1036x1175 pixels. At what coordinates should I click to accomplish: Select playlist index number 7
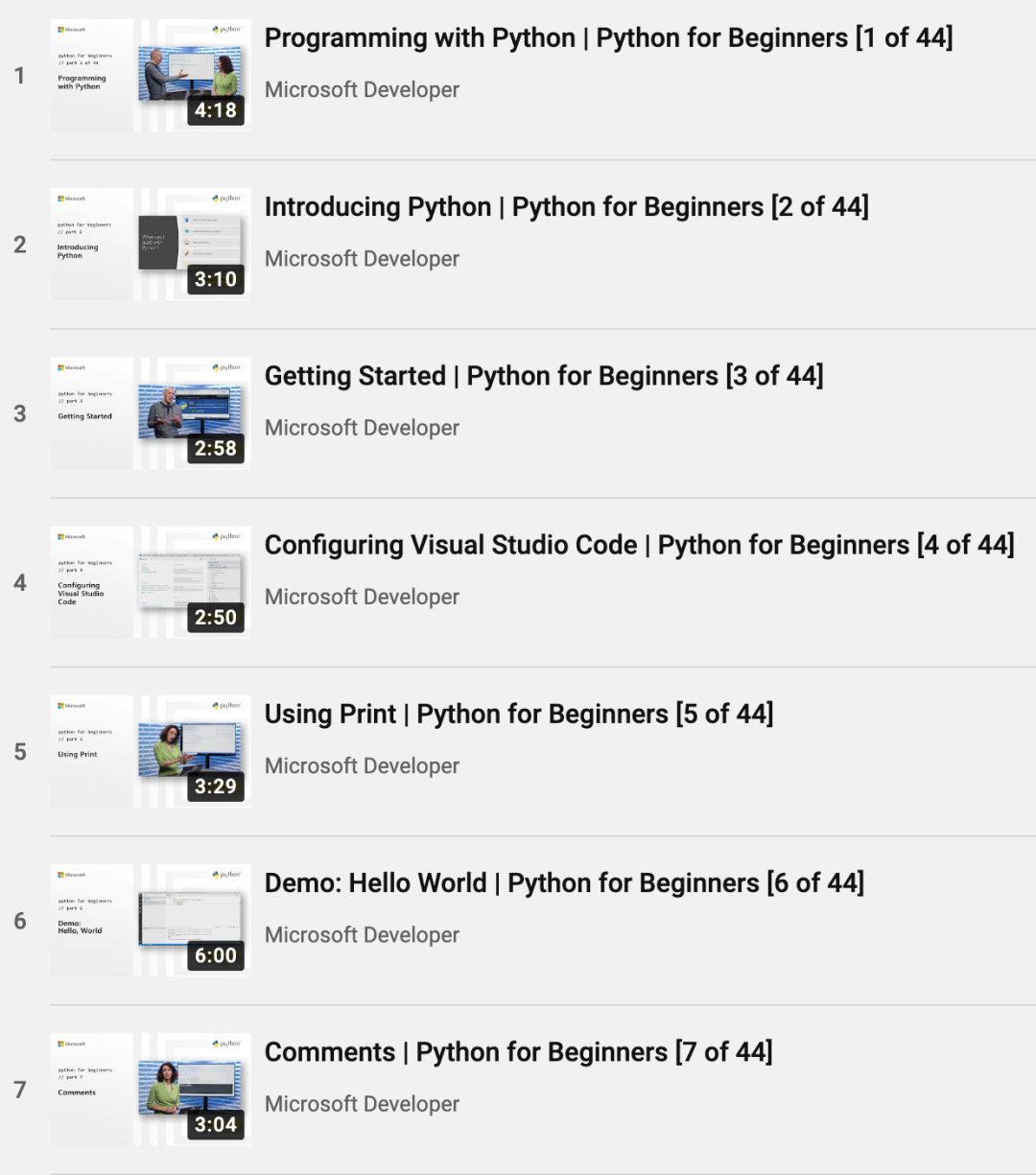coord(19,1090)
